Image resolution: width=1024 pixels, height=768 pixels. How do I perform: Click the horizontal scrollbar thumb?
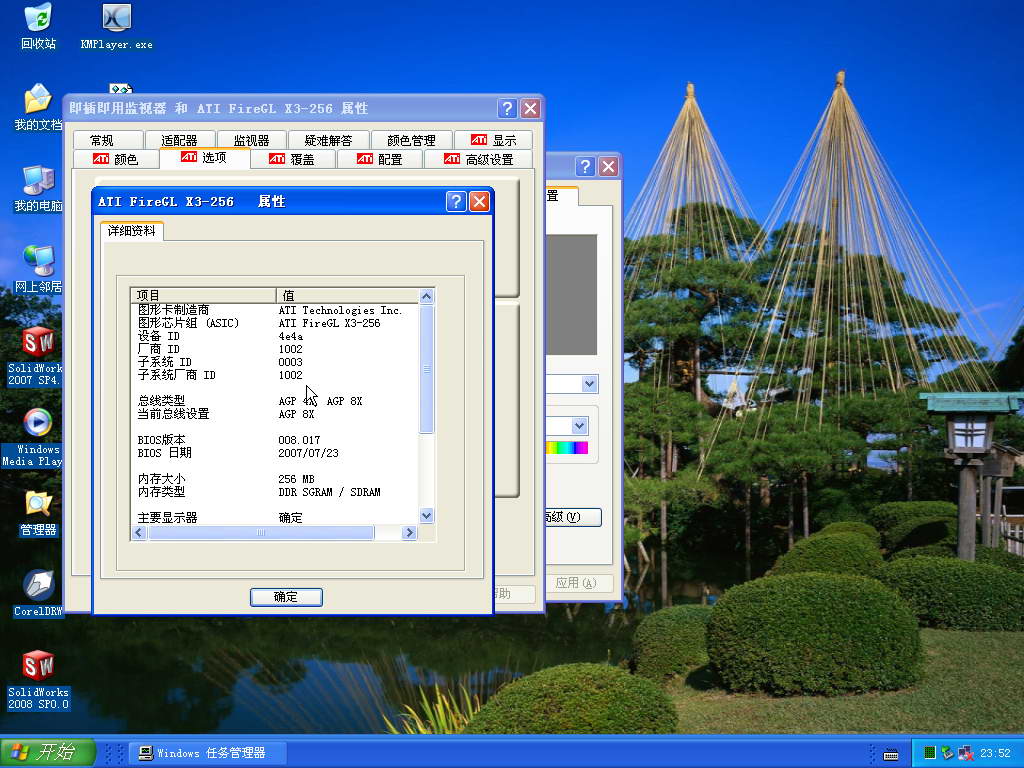click(261, 533)
